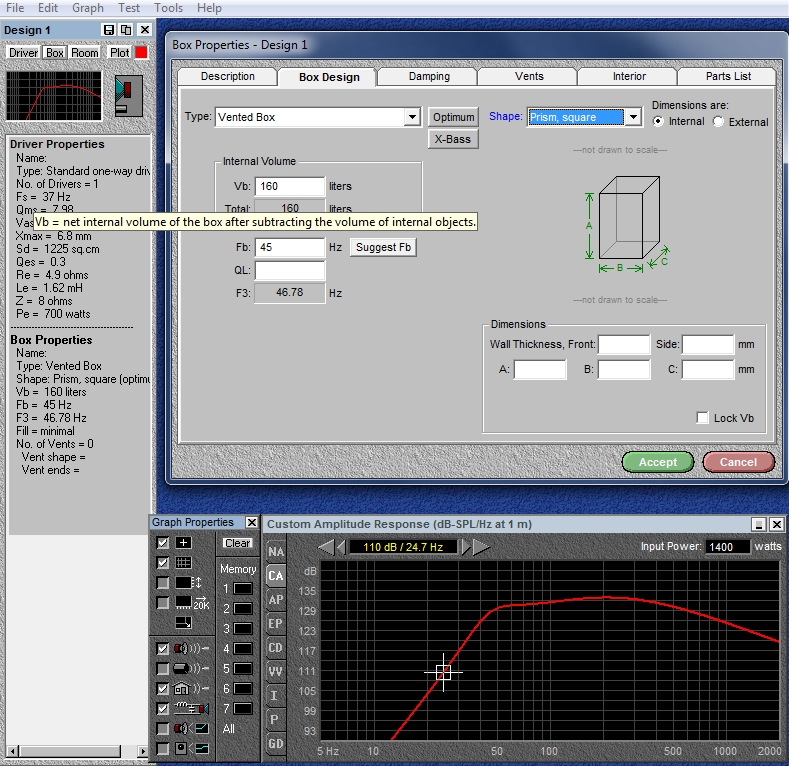Click the 20K frequency range icon
The width and height of the screenshot is (789, 766).
192,603
